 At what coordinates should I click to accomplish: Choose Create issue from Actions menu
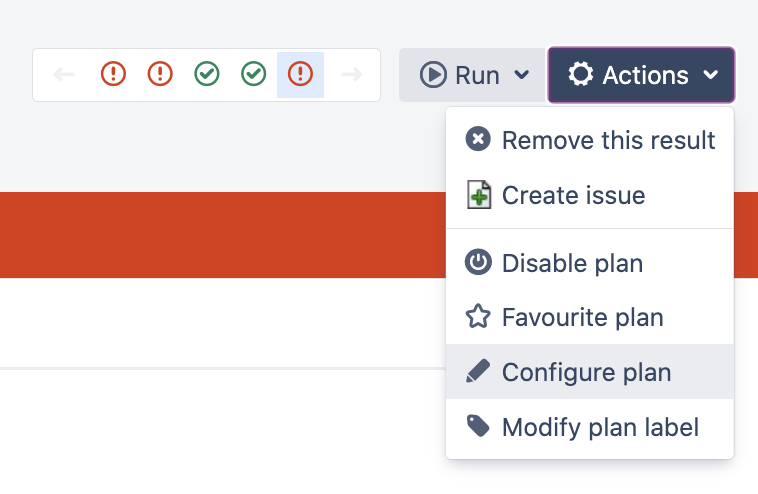click(x=573, y=195)
